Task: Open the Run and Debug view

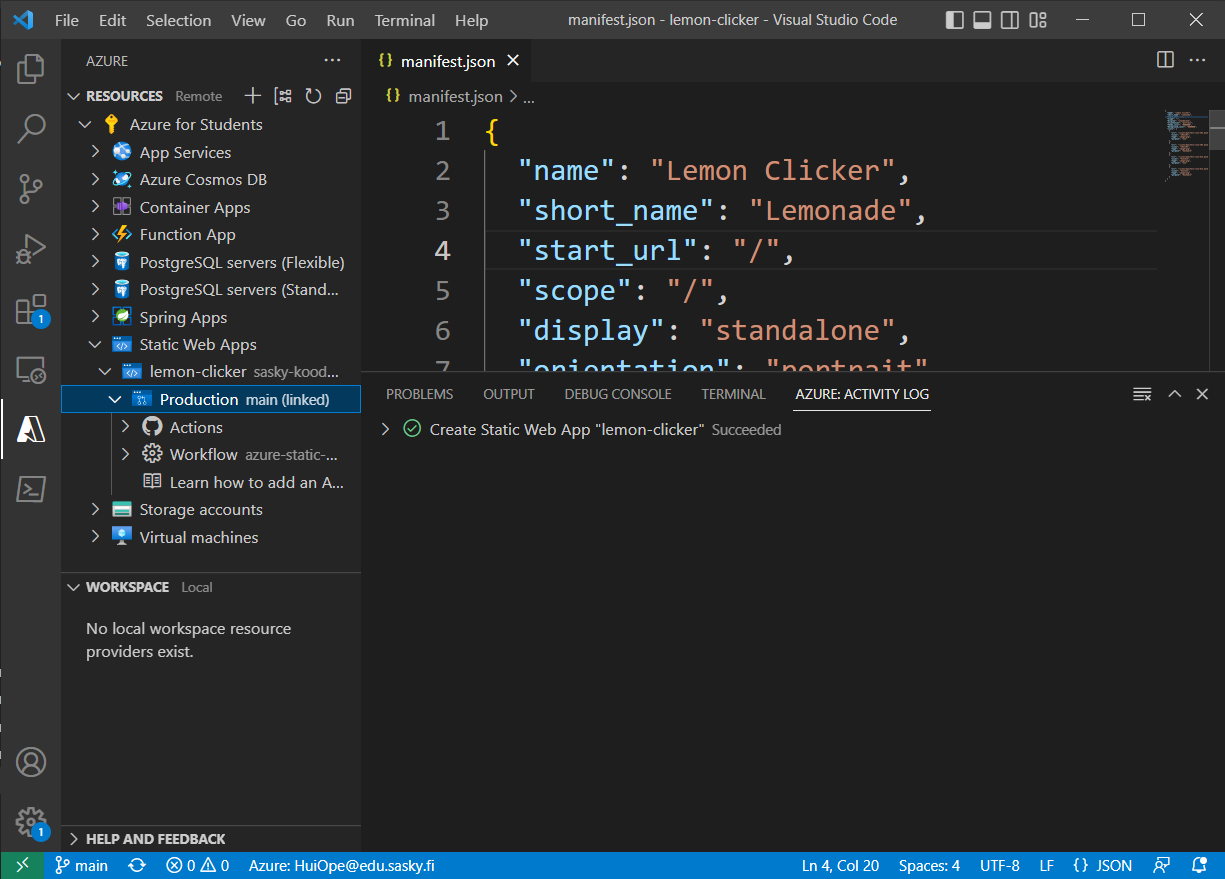Action: (31, 249)
